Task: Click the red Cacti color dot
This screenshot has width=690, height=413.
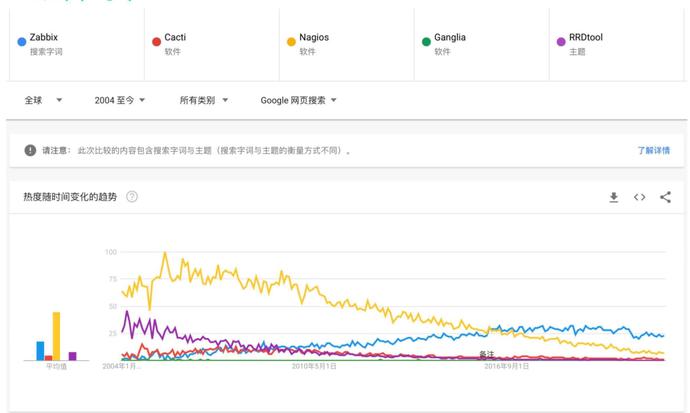Action: click(156, 42)
